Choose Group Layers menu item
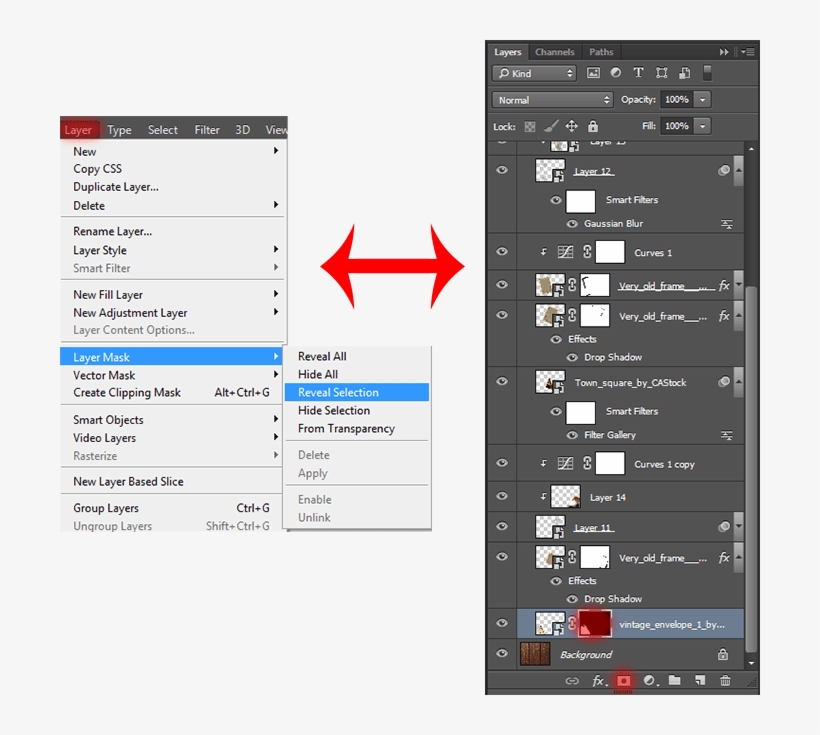 coord(172,508)
